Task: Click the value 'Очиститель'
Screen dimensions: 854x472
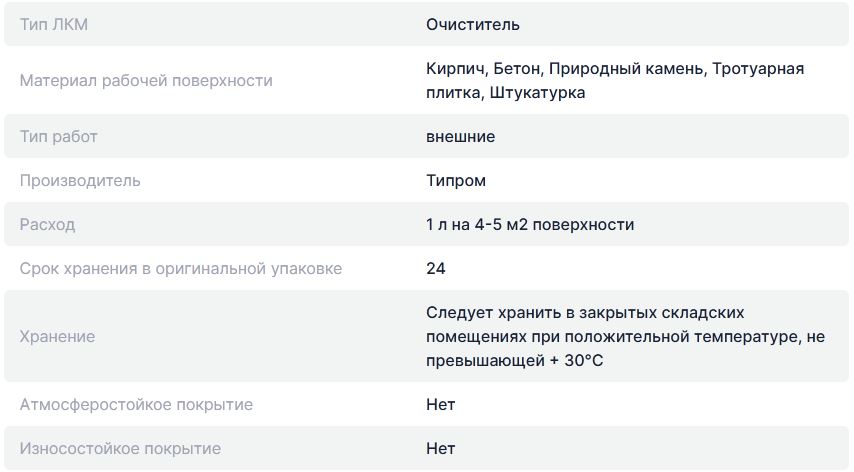Action: [x=472, y=24]
